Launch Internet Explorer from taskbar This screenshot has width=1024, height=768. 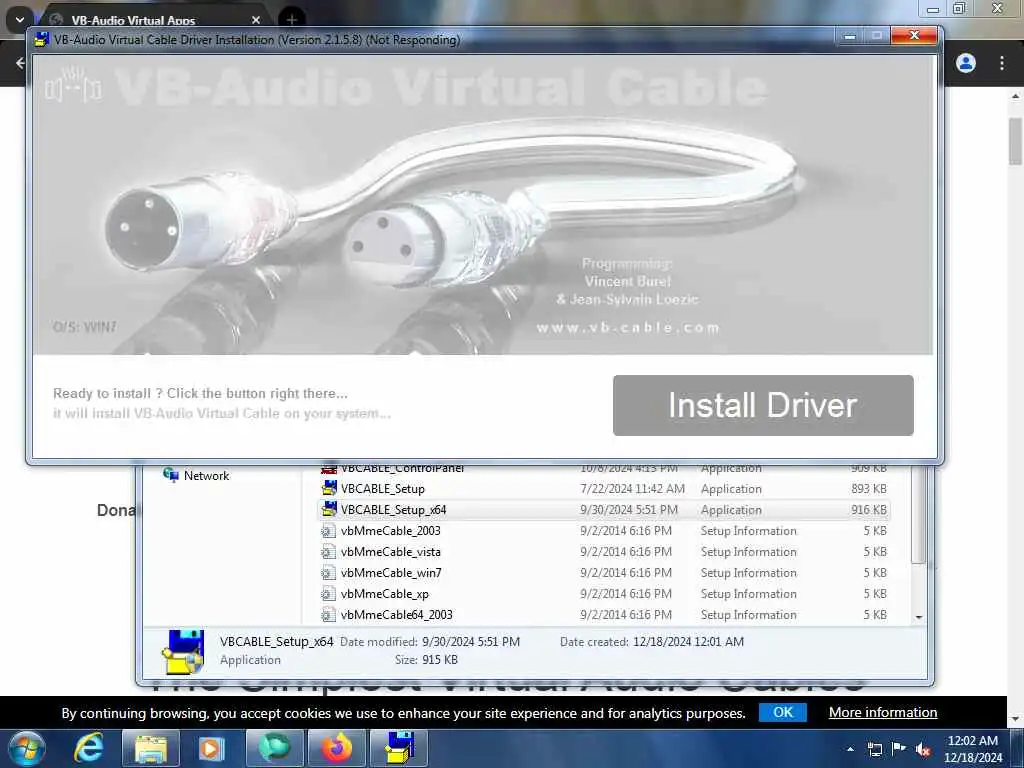click(x=89, y=748)
